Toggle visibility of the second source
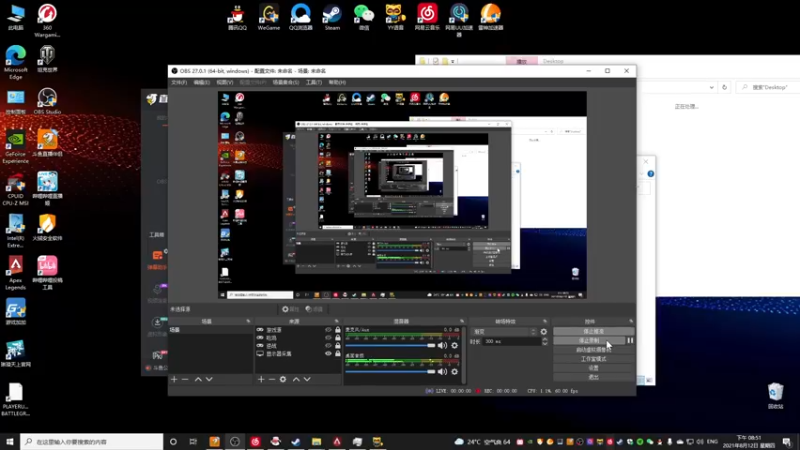Viewport: 800px width, 450px height. pyautogui.click(x=328, y=338)
